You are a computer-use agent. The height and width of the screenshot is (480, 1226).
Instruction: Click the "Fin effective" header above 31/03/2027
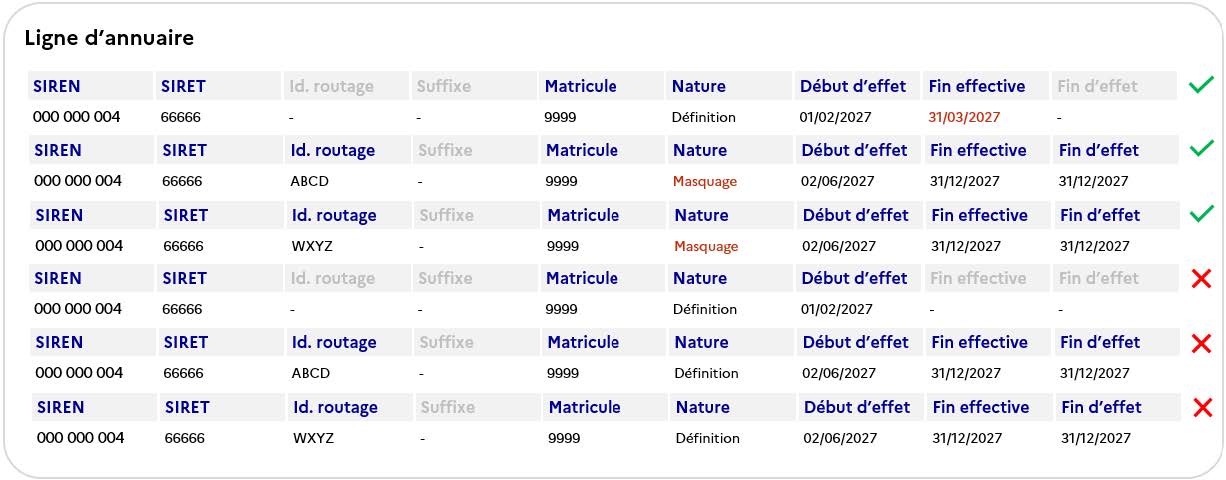(x=977, y=86)
